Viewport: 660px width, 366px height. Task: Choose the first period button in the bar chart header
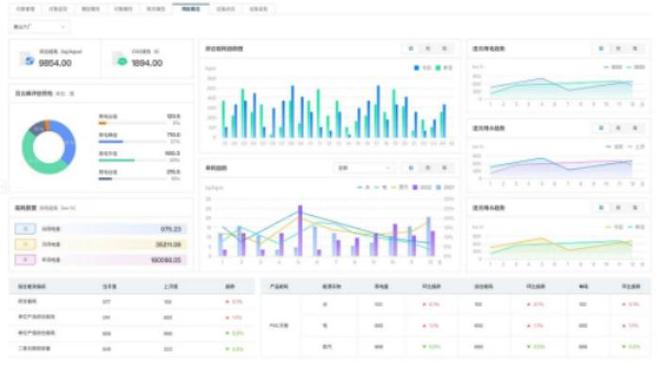tap(411, 49)
